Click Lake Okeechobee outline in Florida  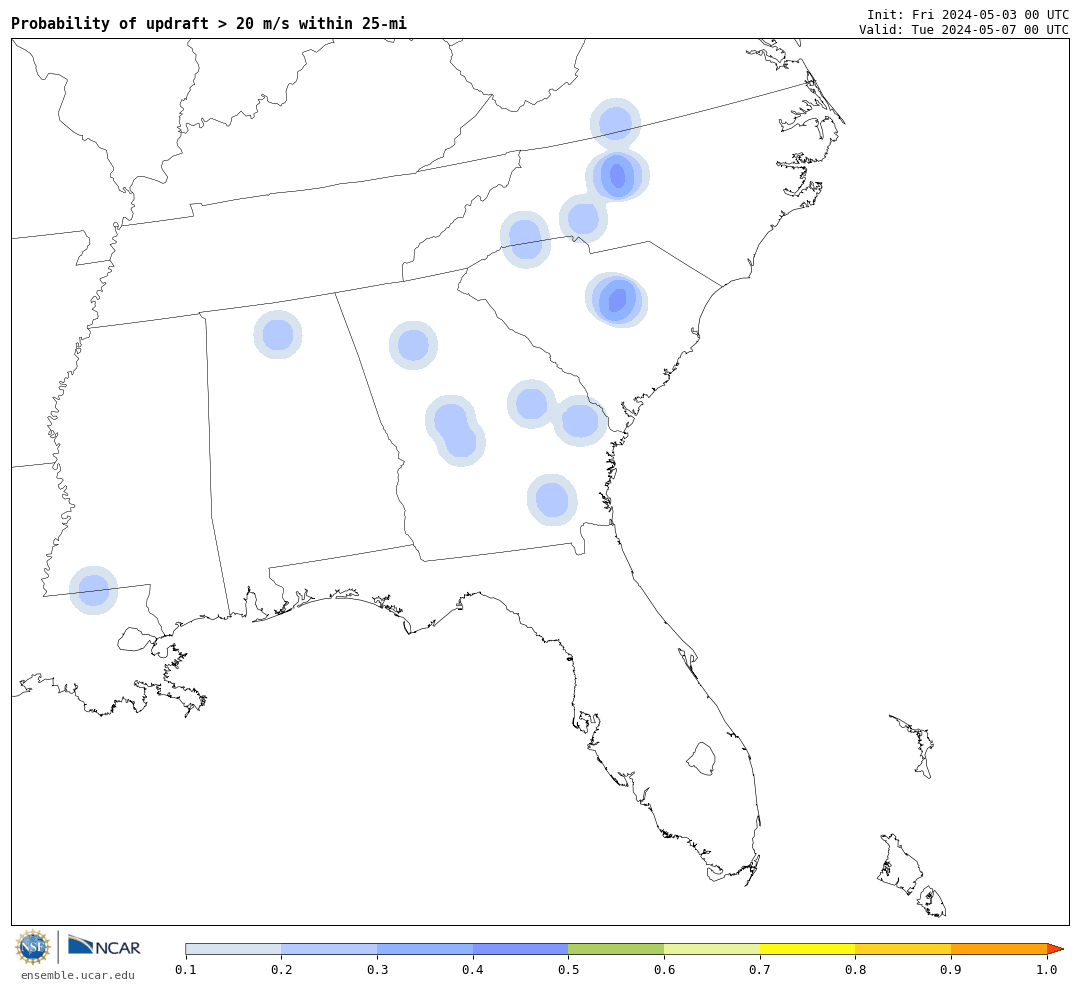tap(701, 759)
